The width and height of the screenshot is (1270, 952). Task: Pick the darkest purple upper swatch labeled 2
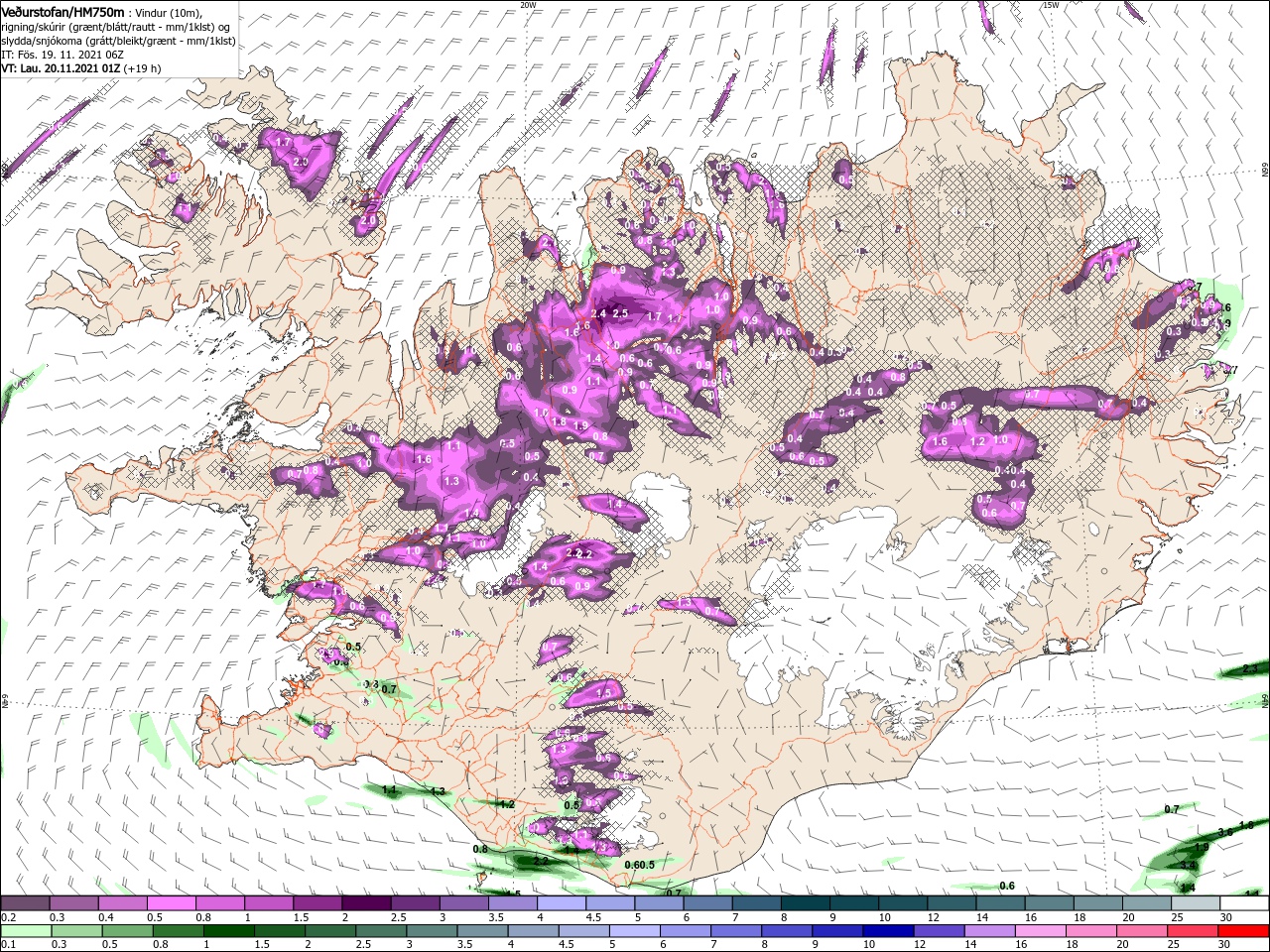click(x=365, y=903)
